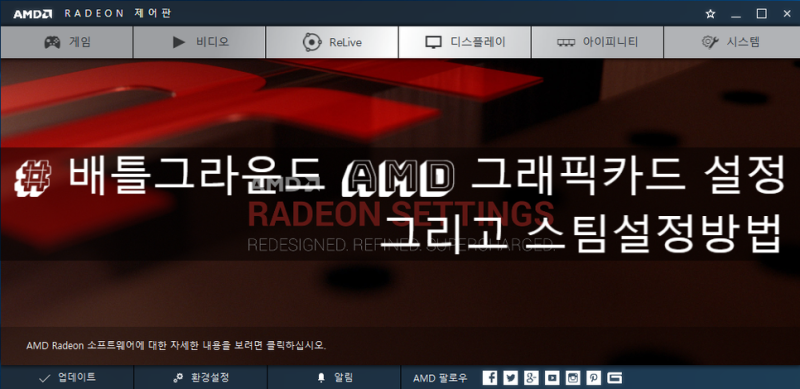Open the last social icon after Pinterest
The image size is (800, 389).
click(x=614, y=378)
